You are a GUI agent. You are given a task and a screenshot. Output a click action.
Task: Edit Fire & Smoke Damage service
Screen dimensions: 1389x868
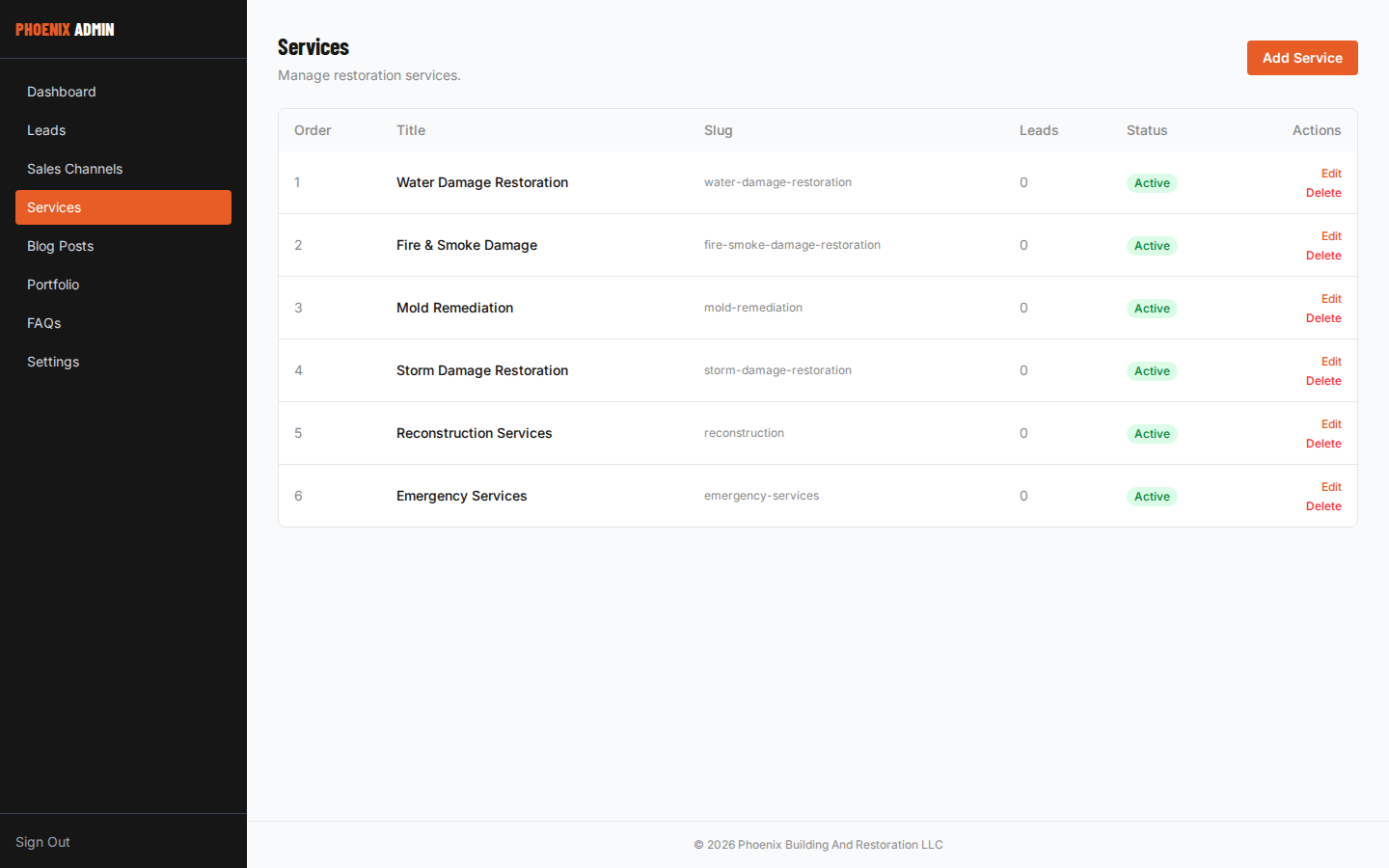(1331, 236)
